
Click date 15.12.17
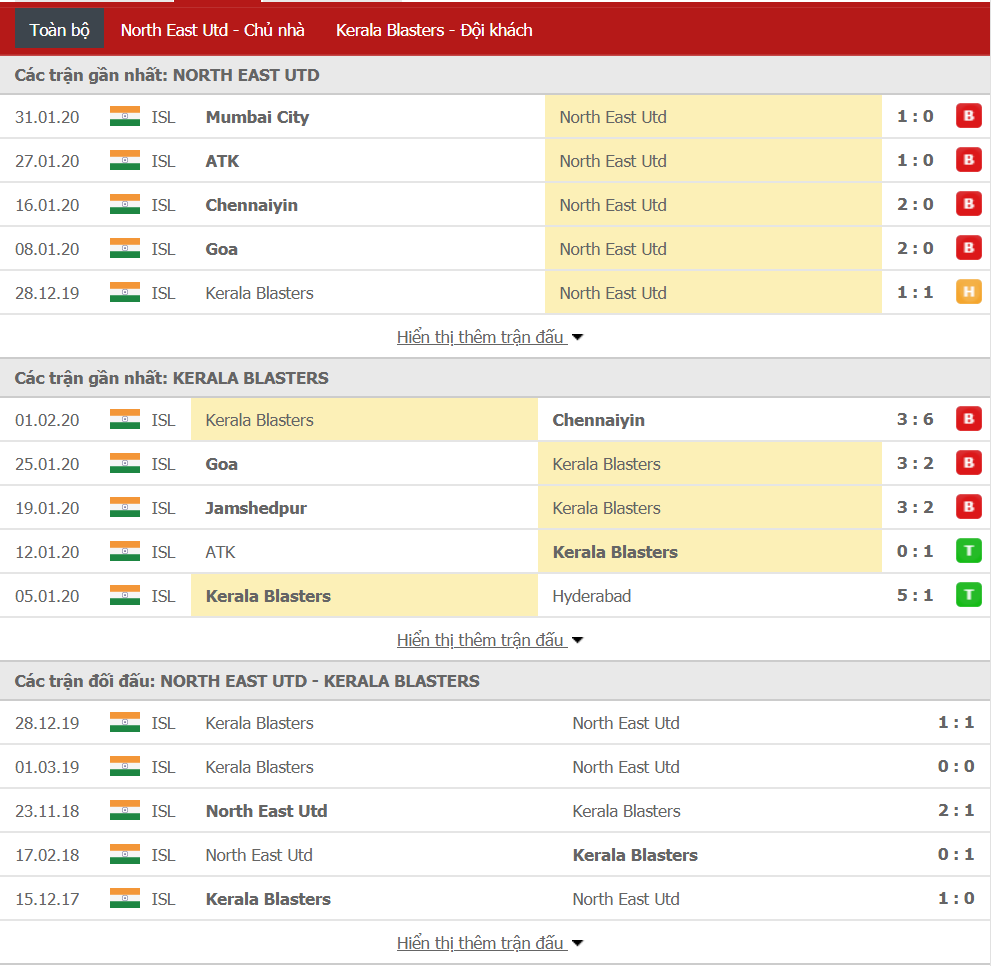click(47, 899)
